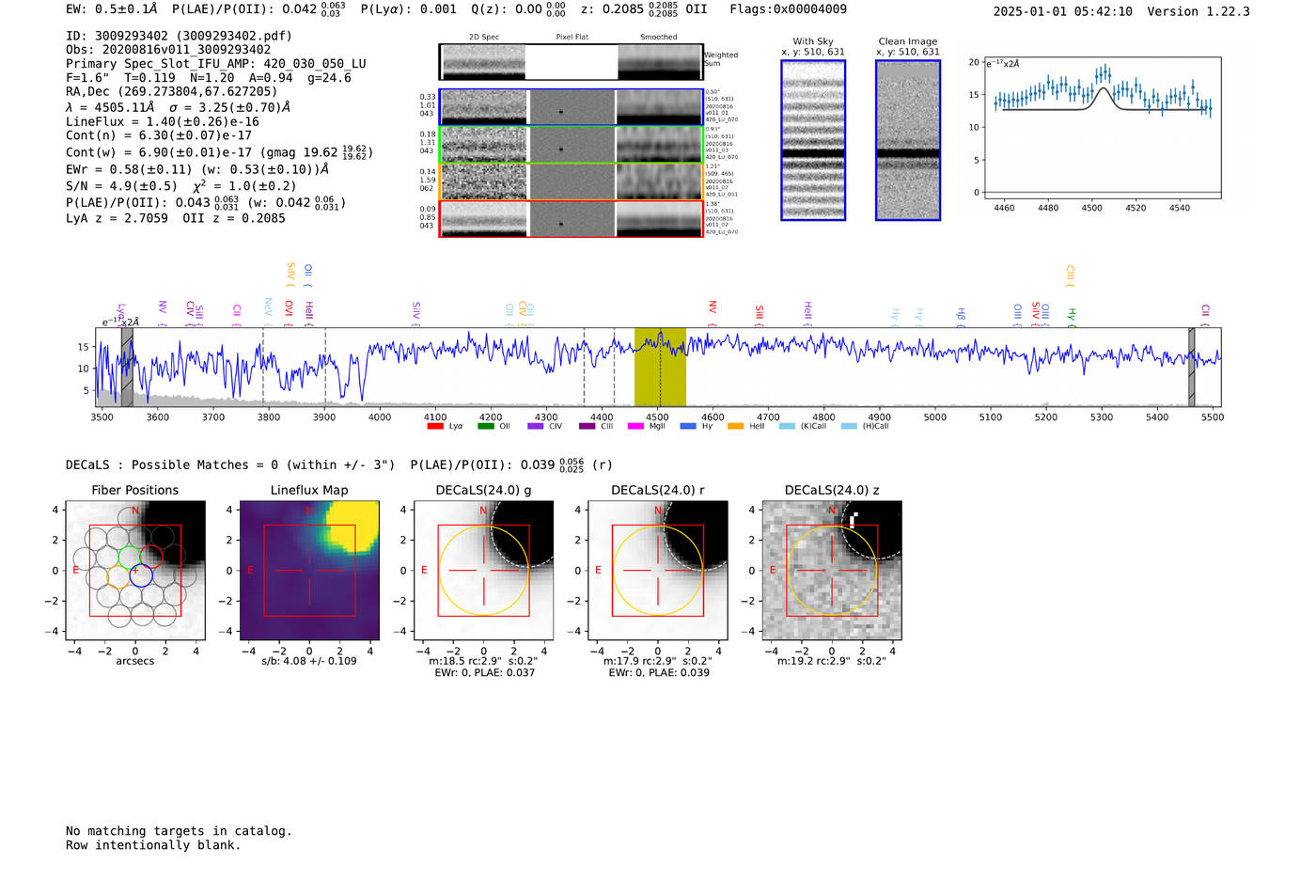Click the s/b: 4.08 +/- 0.109 caption
Image resolution: width=1316 pixels, height=896 pixels.
pyautogui.click(x=309, y=661)
